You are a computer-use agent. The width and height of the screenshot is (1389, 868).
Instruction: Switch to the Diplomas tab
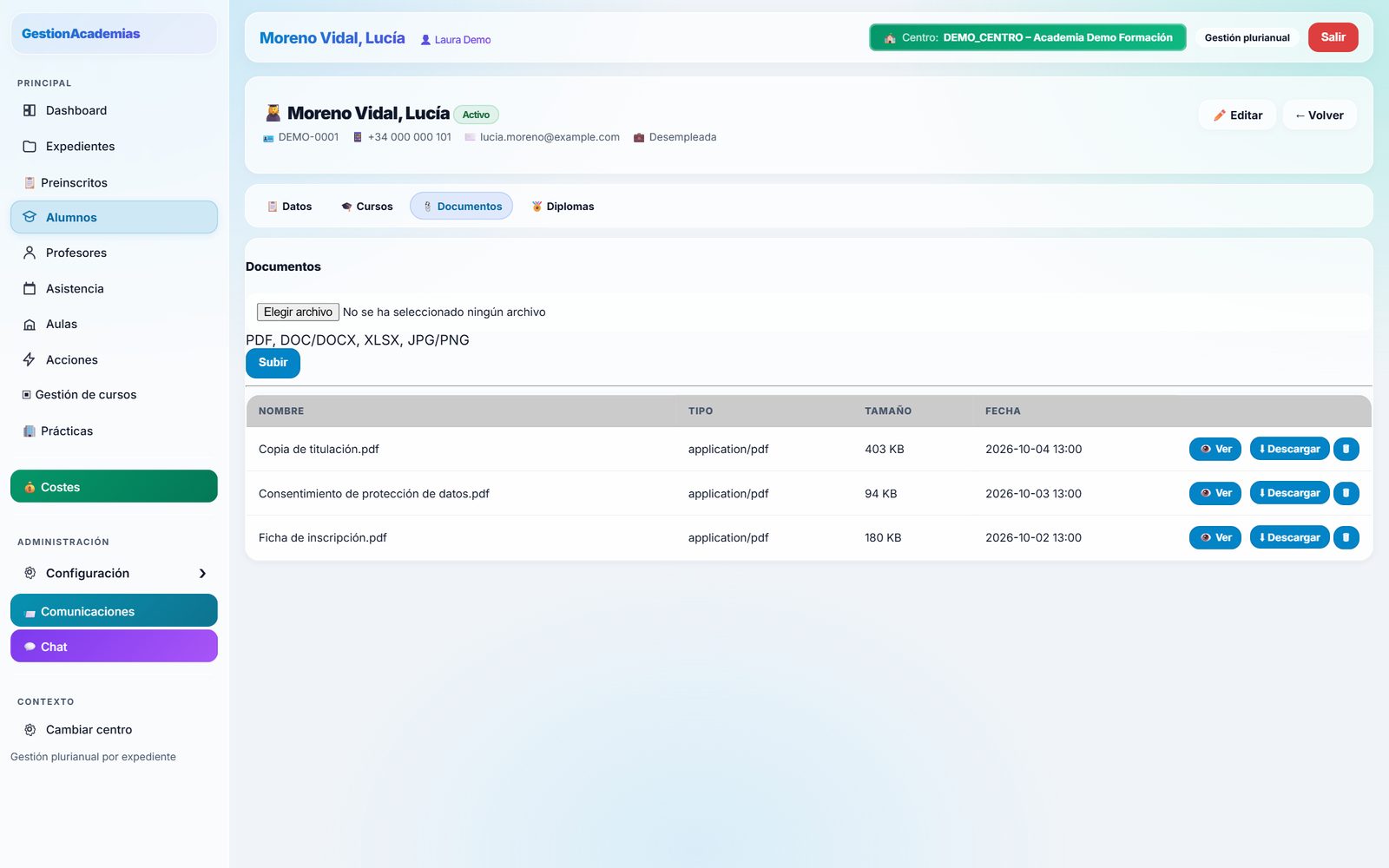click(563, 206)
